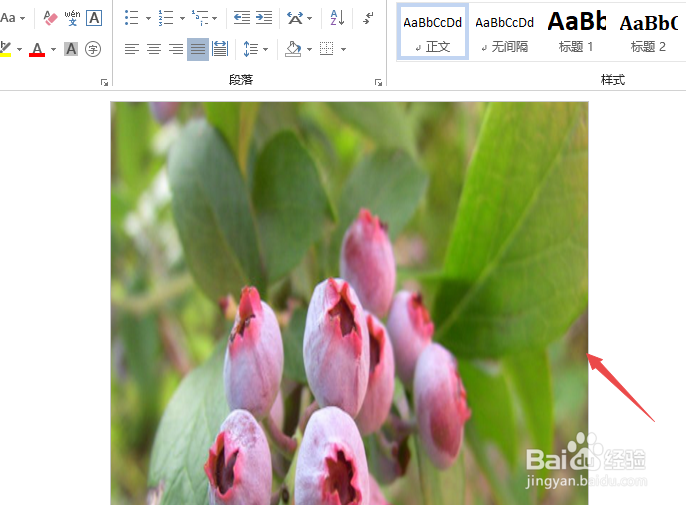Select the blueberry image in document
The width and height of the screenshot is (686, 505).
(349, 303)
